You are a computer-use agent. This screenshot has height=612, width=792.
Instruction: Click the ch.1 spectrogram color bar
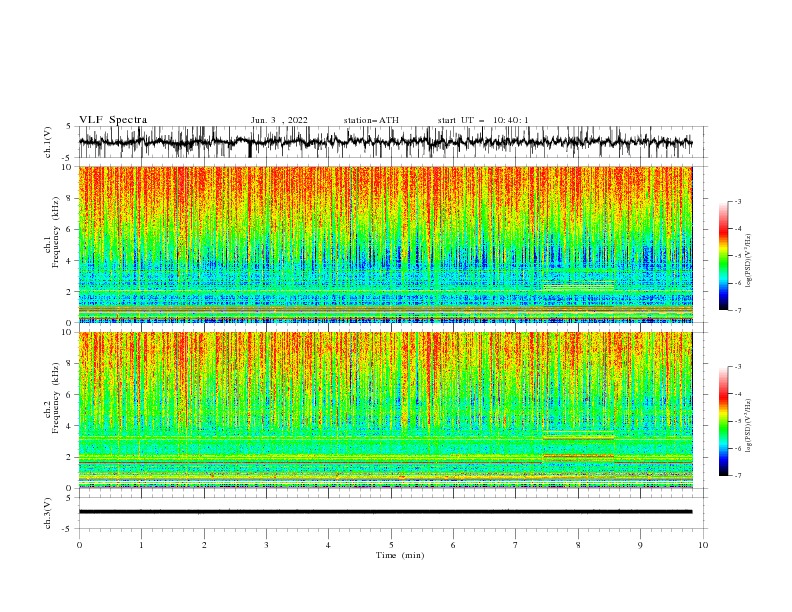coord(723,256)
